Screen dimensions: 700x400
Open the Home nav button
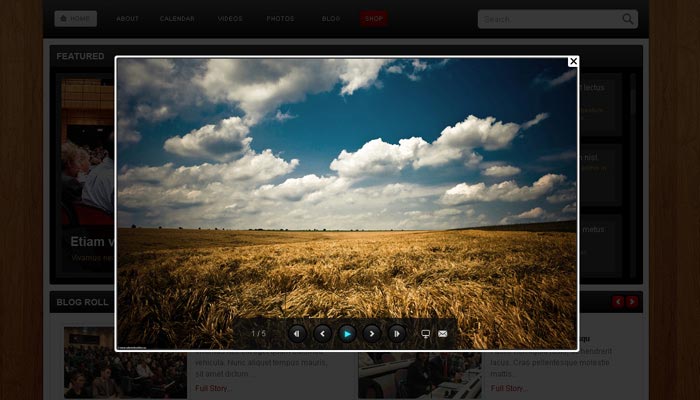coord(75,19)
